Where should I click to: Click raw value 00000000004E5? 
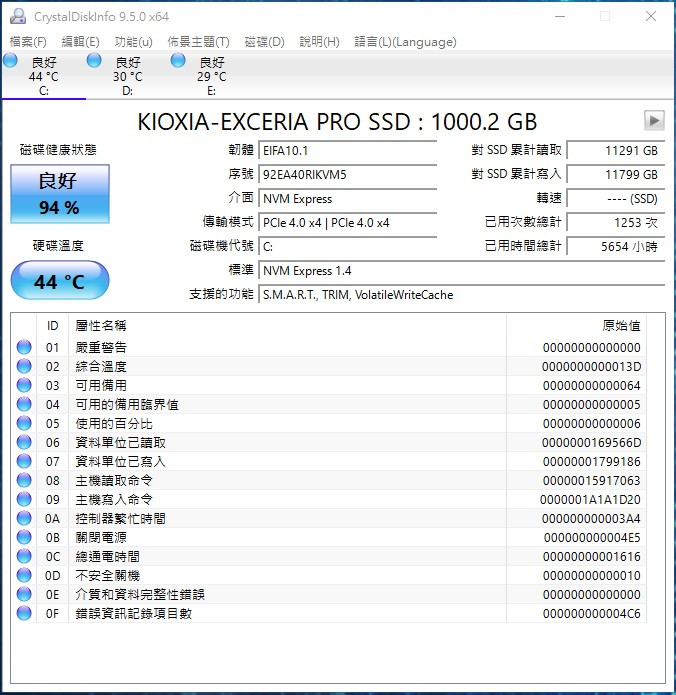(592, 538)
